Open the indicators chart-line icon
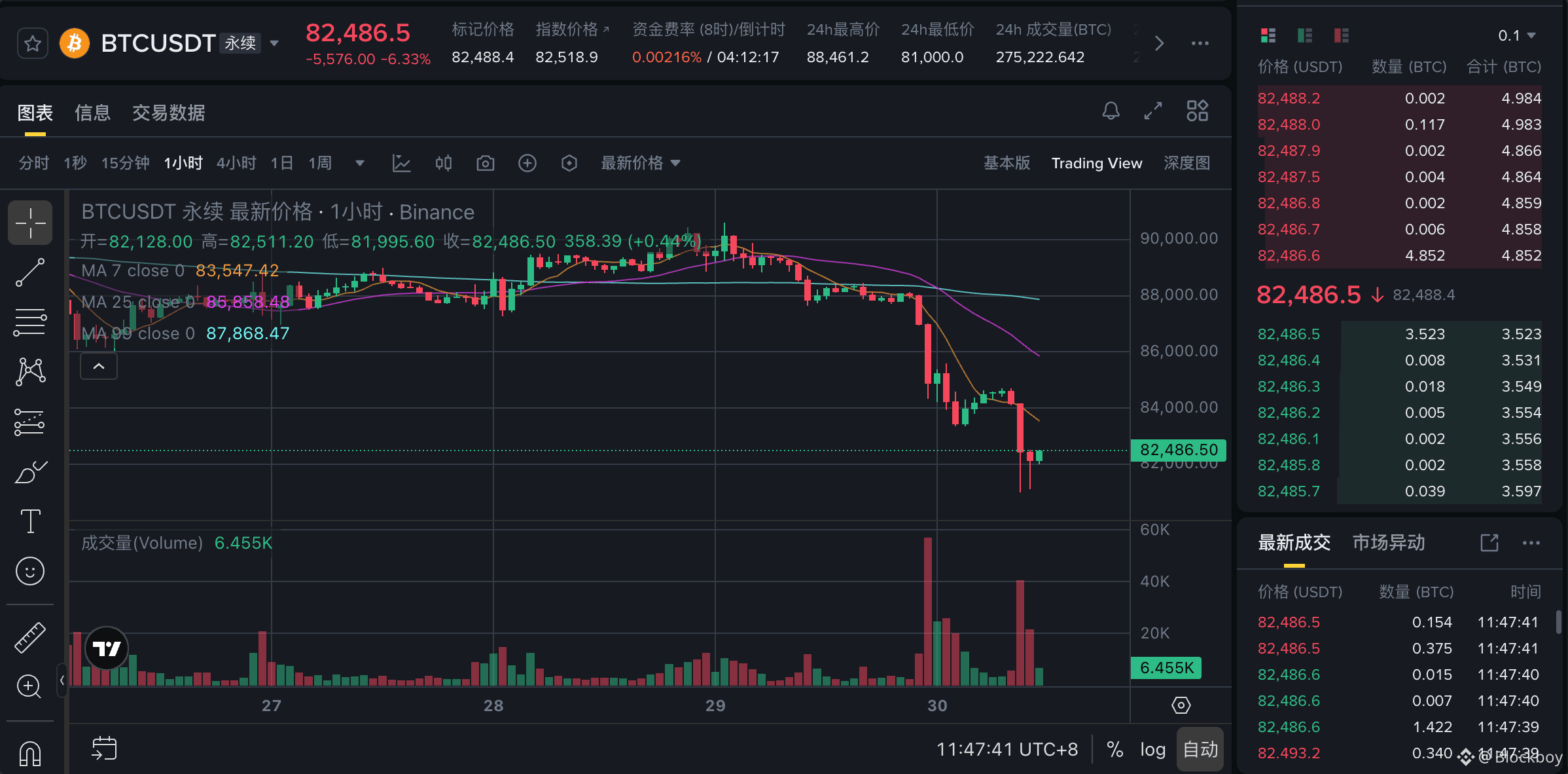Screen dimensions: 1568x774 (x=401, y=163)
